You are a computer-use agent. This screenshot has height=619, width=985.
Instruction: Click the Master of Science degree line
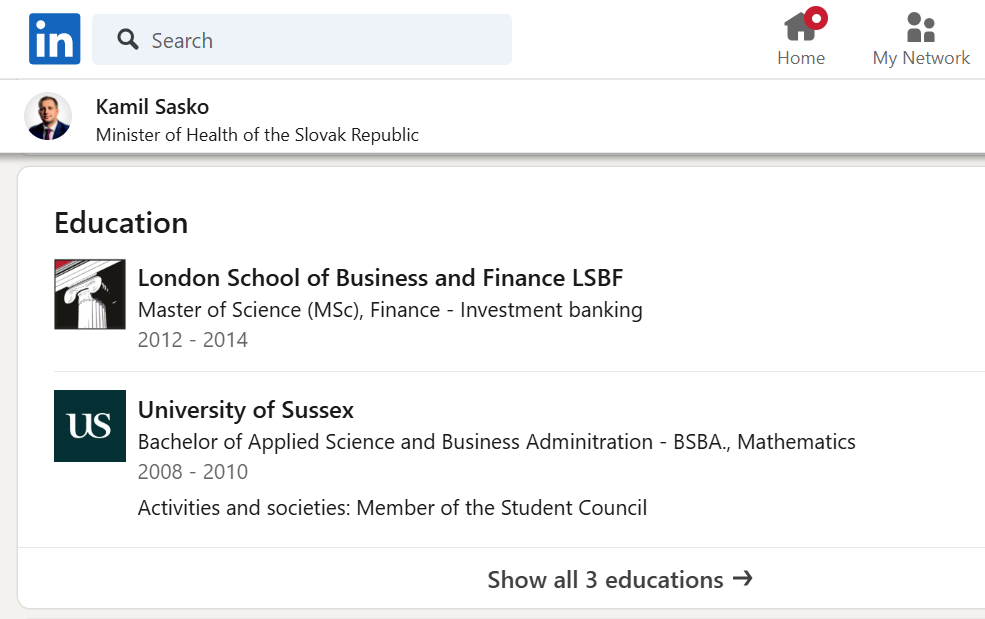point(390,310)
